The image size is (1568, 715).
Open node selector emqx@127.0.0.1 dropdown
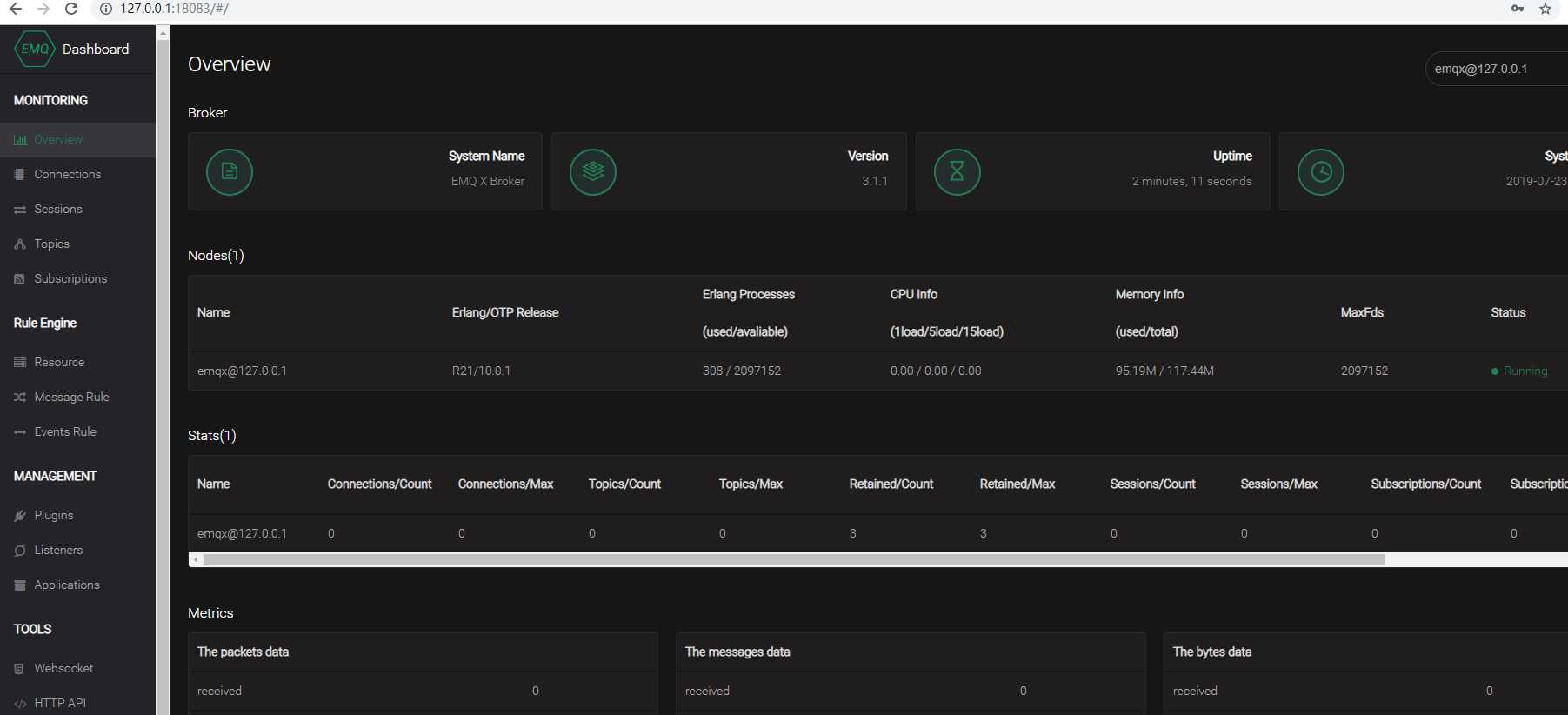[x=1497, y=69]
